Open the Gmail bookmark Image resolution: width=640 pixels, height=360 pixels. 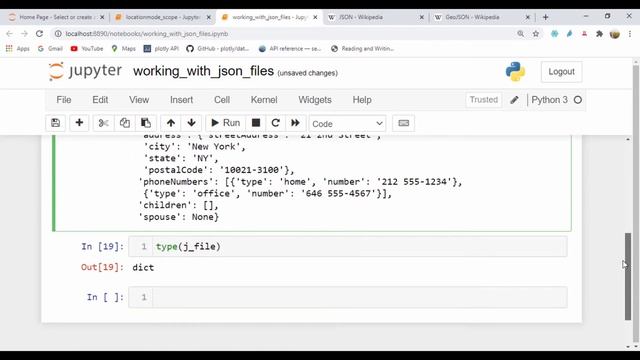[x=50, y=49]
